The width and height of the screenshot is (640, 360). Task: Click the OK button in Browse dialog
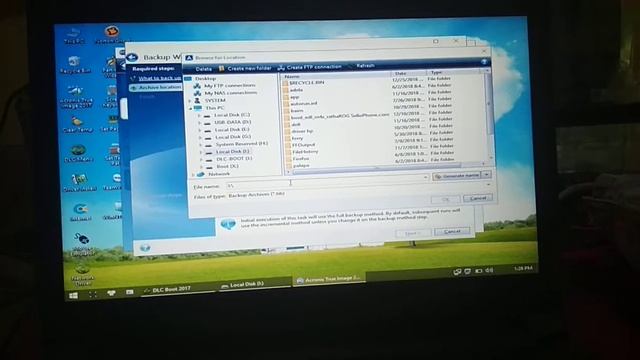445,199
